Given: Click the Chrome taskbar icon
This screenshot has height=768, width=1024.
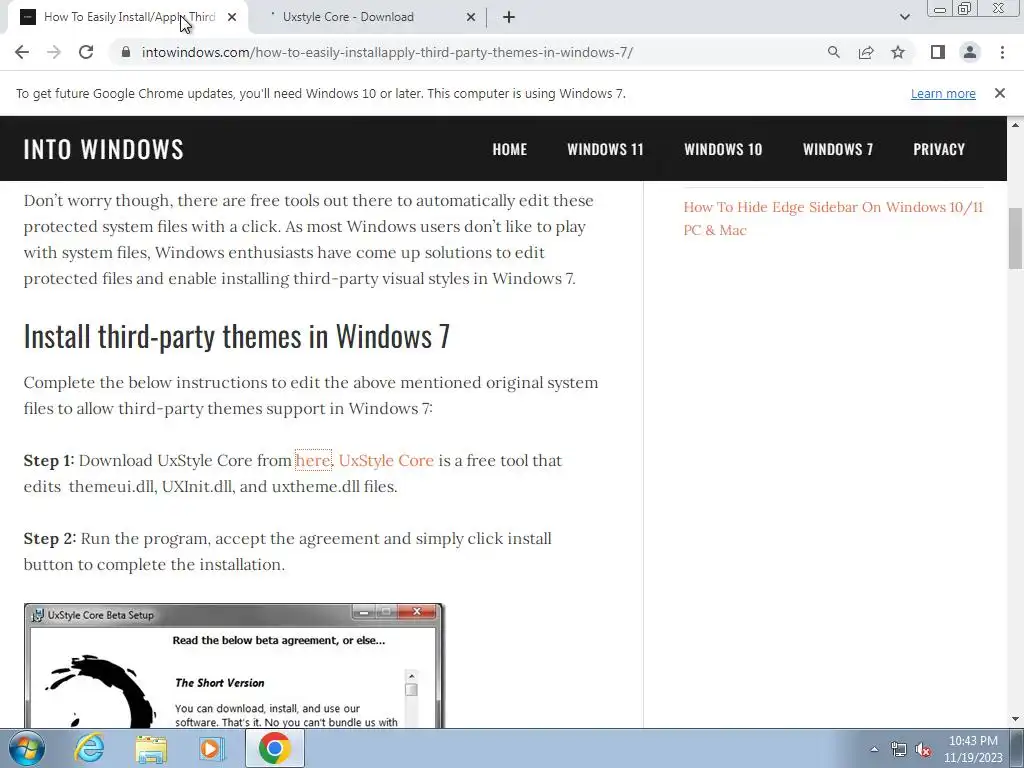Looking at the screenshot, I should 274,748.
